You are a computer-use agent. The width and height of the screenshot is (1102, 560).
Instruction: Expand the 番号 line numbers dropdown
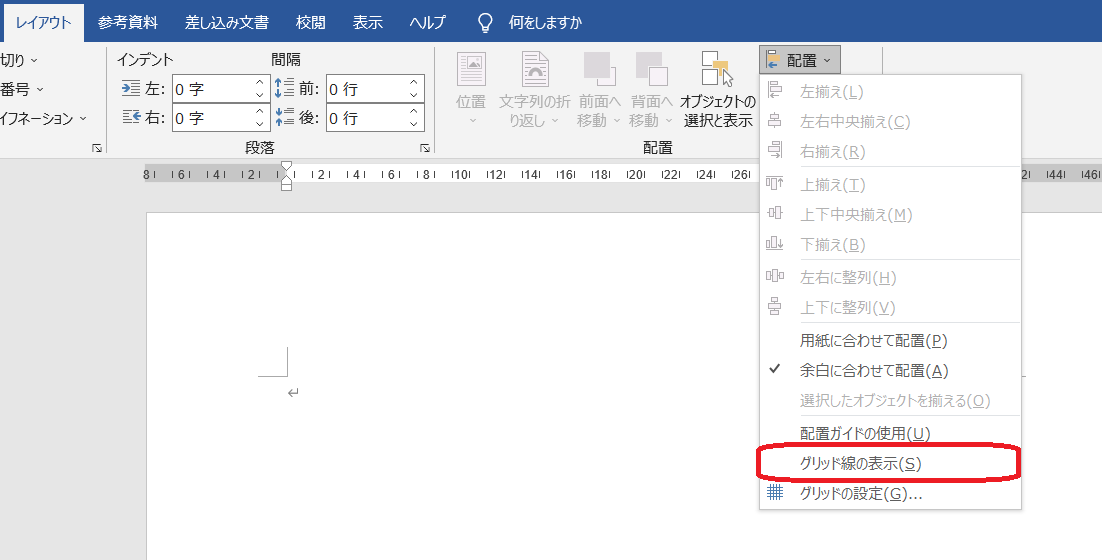pyautogui.click(x=22, y=89)
